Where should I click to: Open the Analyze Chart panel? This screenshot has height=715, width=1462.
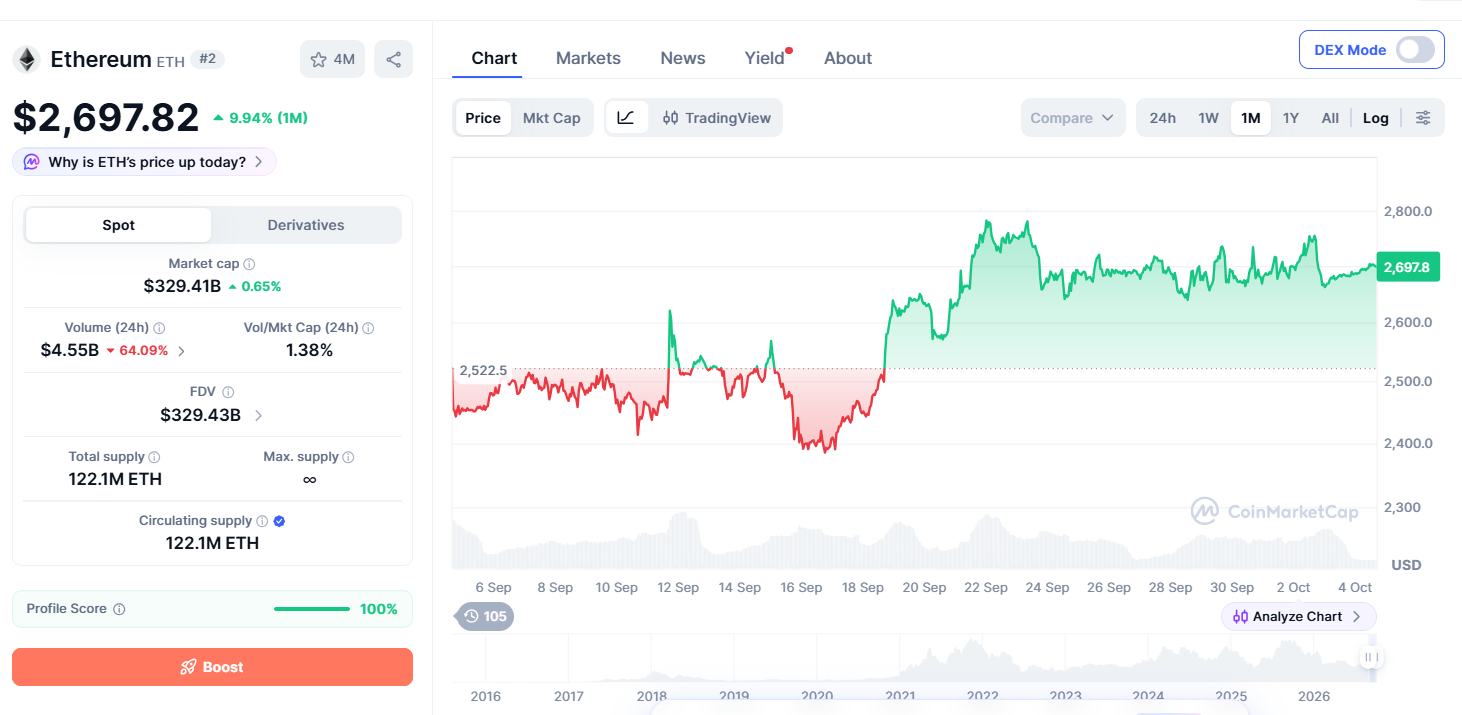(1299, 617)
